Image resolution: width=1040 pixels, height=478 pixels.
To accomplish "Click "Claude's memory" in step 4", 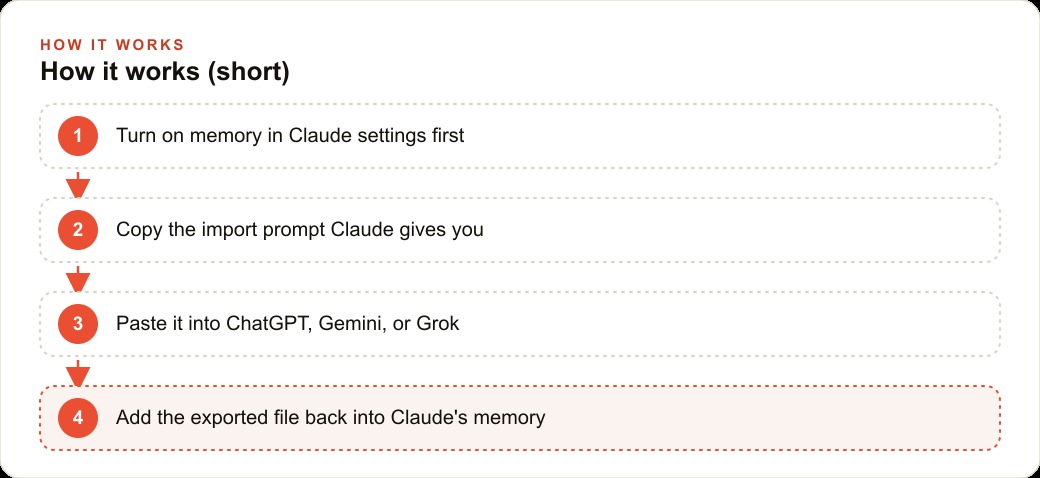I will 468,418.
